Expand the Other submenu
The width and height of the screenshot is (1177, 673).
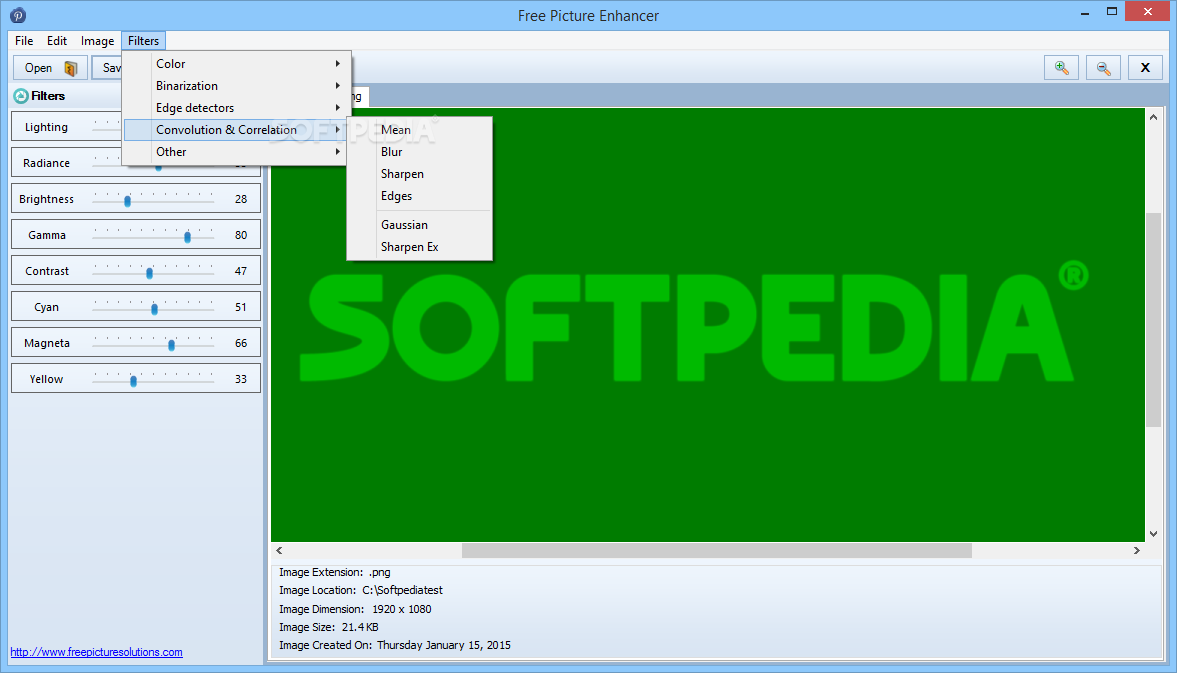tap(236, 152)
